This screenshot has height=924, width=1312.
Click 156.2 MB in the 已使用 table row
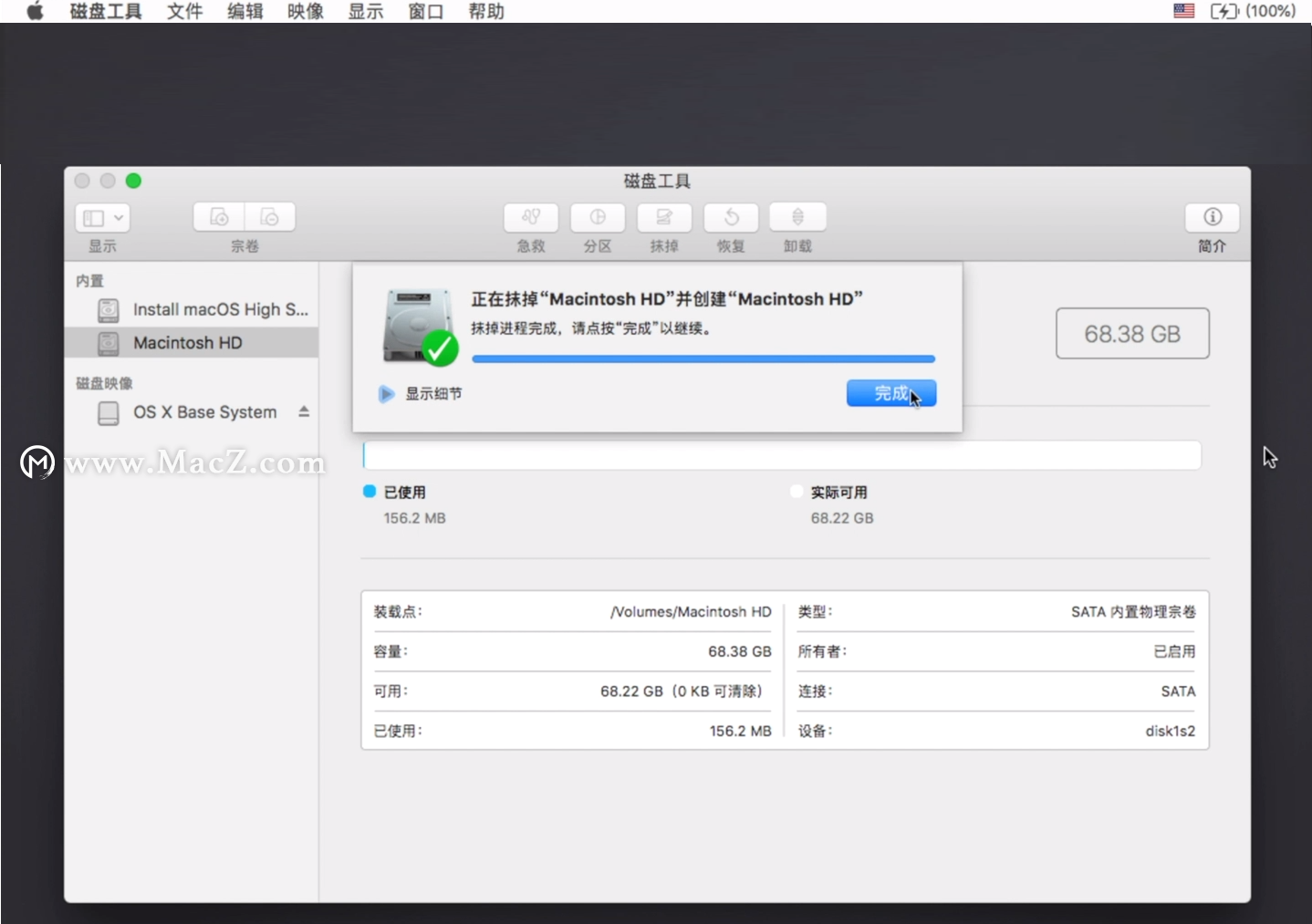pyautogui.click(x=741, y=731)
